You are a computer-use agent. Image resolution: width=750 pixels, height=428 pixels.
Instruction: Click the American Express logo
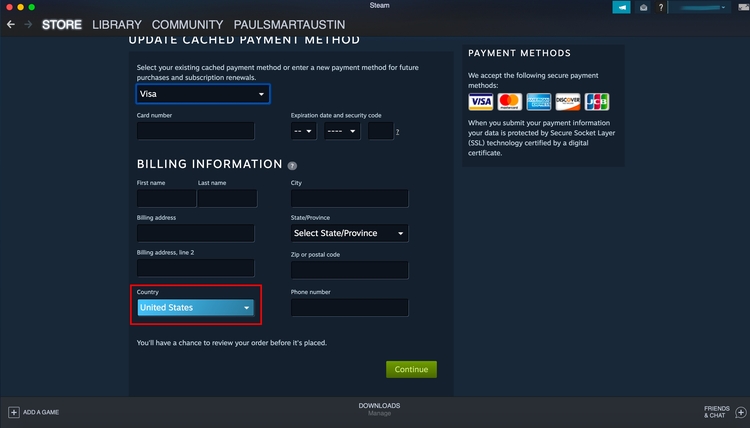pyautogui.click(x=539, y=101)
